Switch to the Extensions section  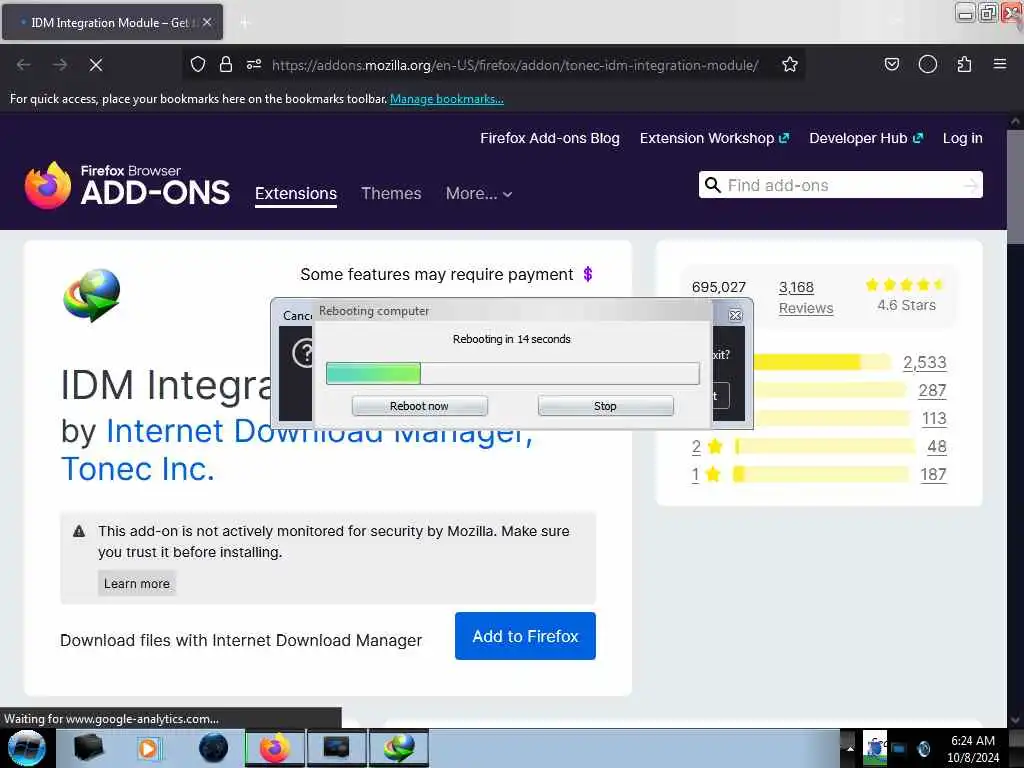296,193
